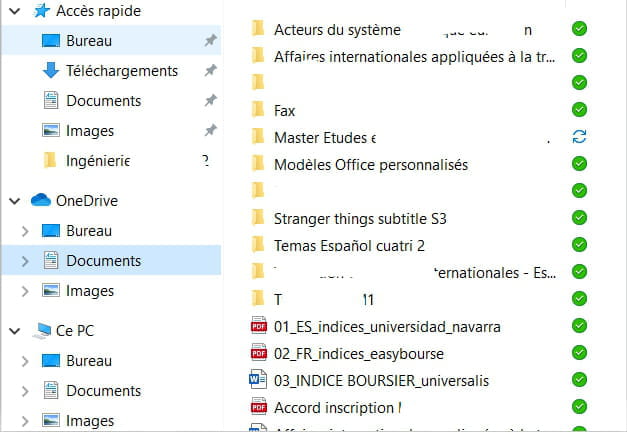Open Bureau under OneDrive

click(x=89, y=231)
